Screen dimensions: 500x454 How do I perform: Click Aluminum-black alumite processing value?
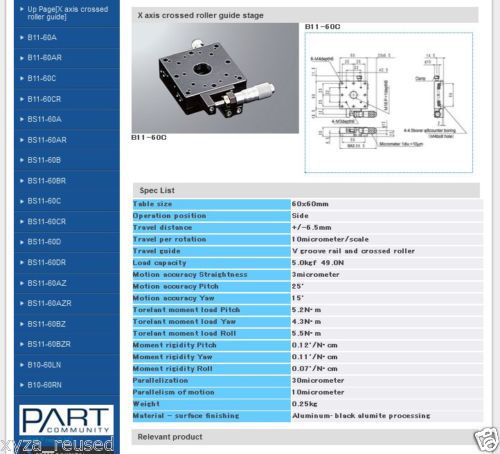[x=361, y=416]
